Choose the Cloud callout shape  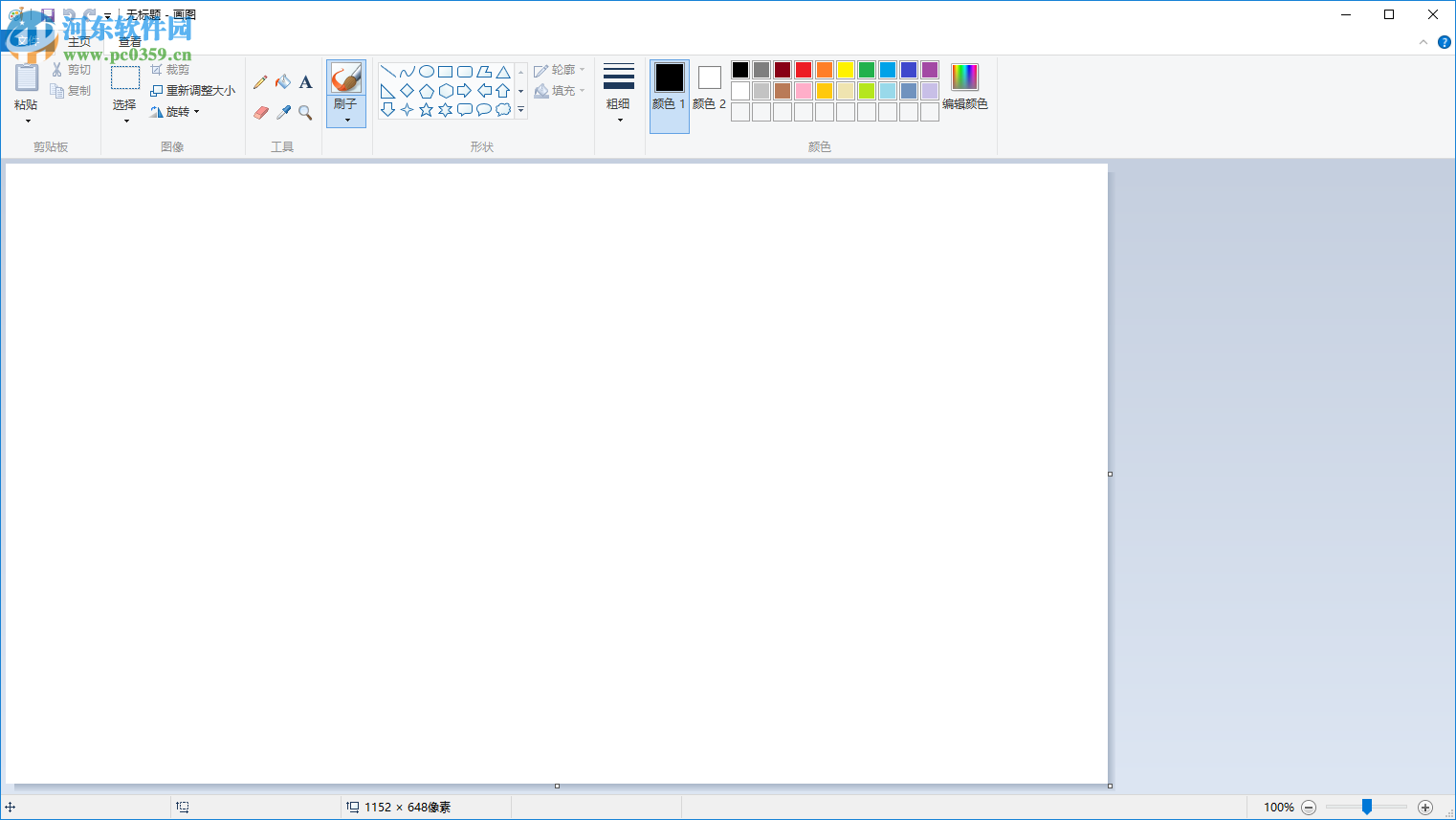(502, 110)
